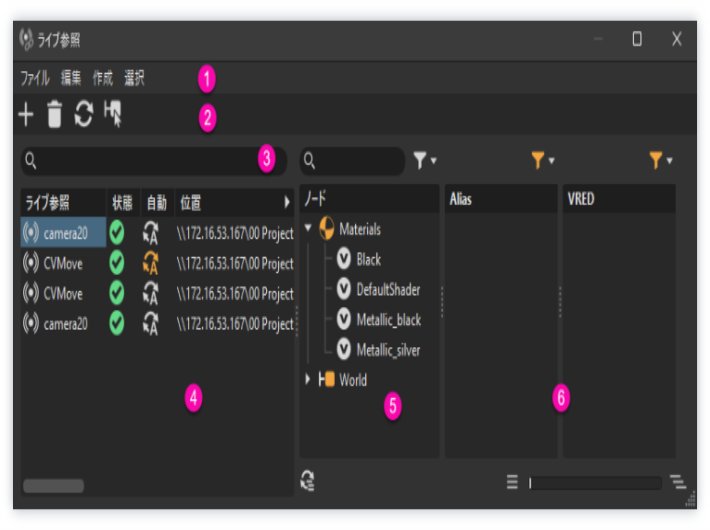710x530 pixels.
Task: Toggle auto-update icon in highlighted camera20 row
Action: [x=151, y=233]
